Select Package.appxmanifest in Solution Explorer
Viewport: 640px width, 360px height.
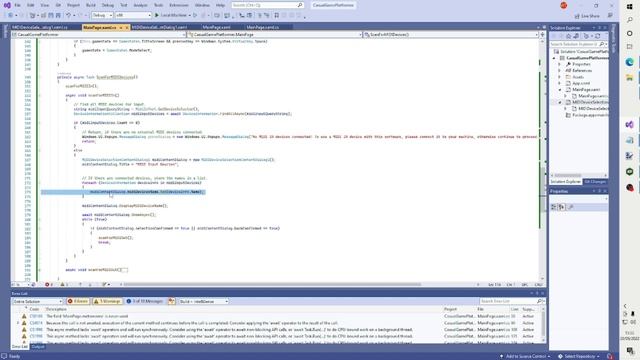point(587,115)
